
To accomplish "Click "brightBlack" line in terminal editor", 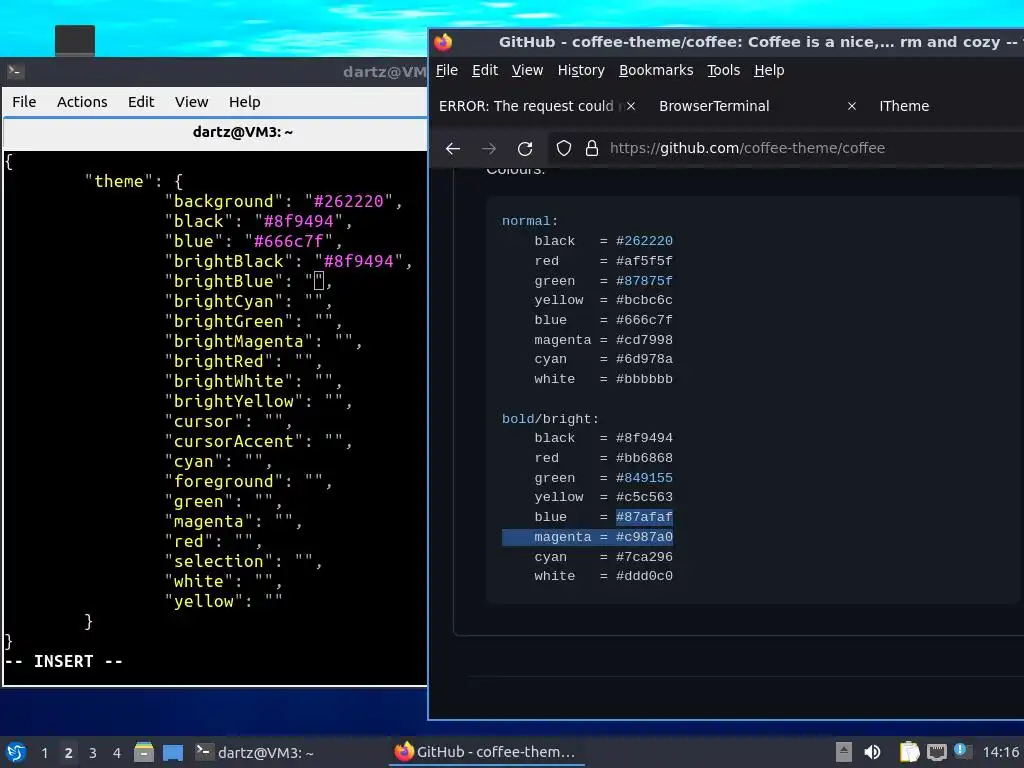I will 288,261.
